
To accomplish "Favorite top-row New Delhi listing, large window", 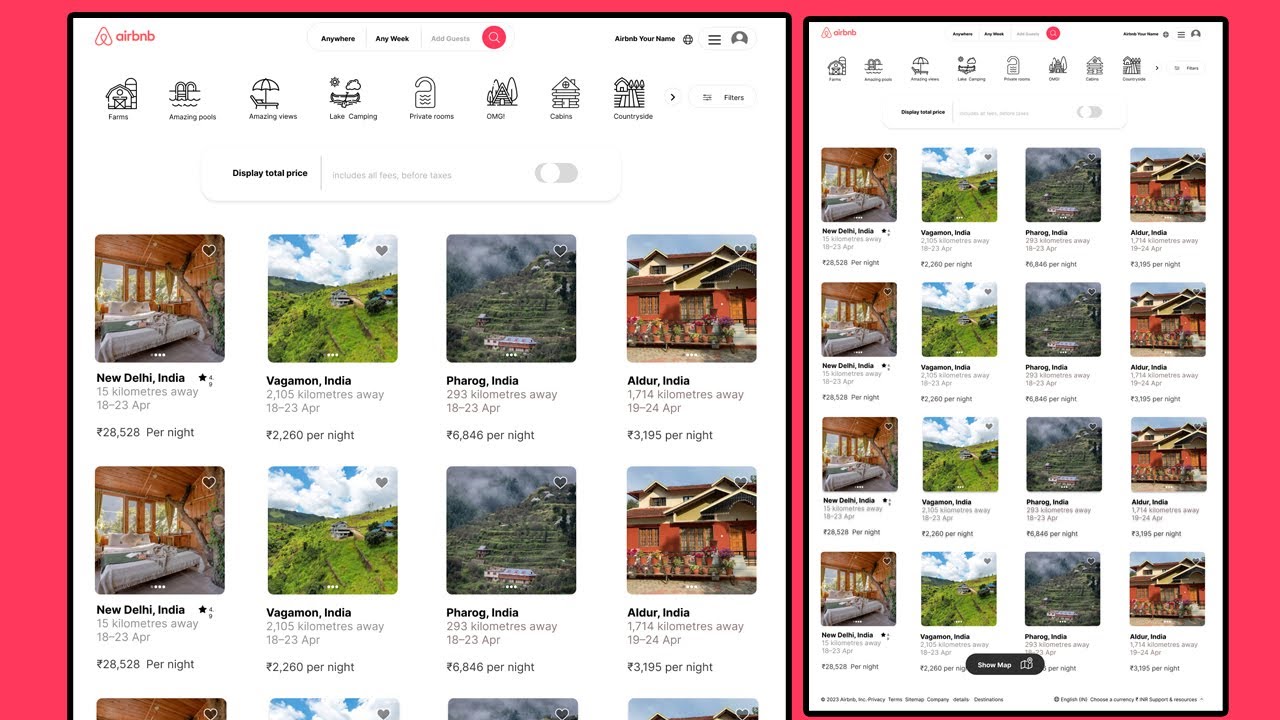I will pos(209,251).
